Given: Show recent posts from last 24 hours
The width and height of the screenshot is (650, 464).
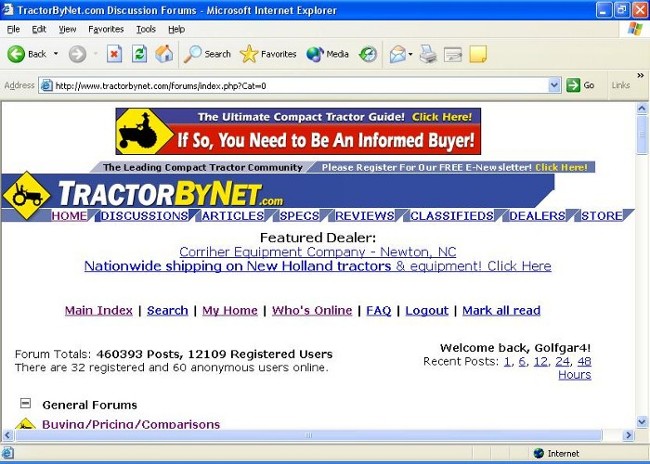Looking at the screenshot, I should 563,362.
